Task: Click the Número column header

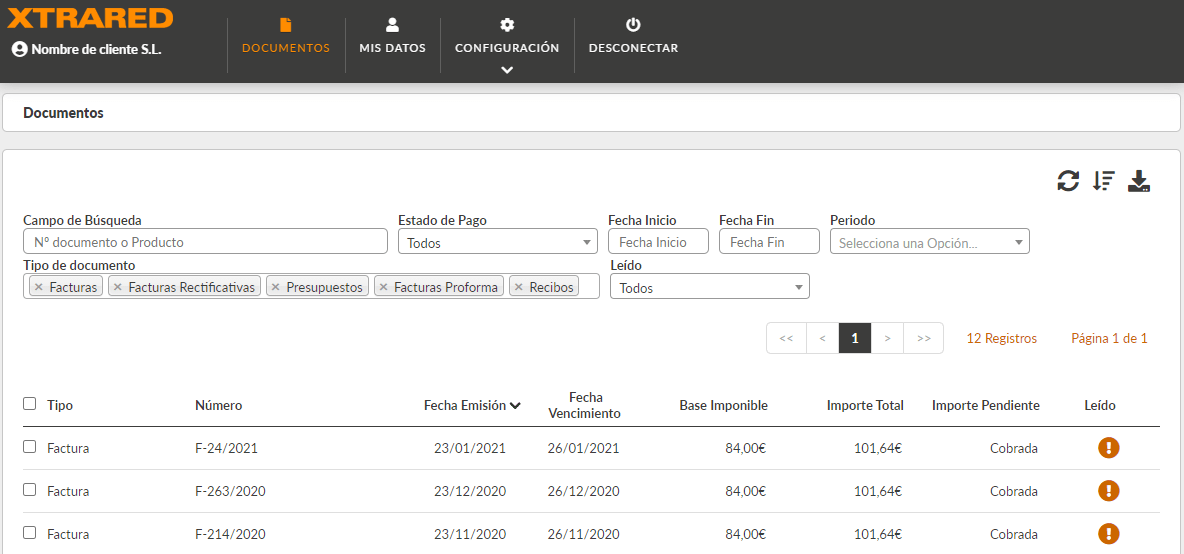Action: click(x=218, y=405)
